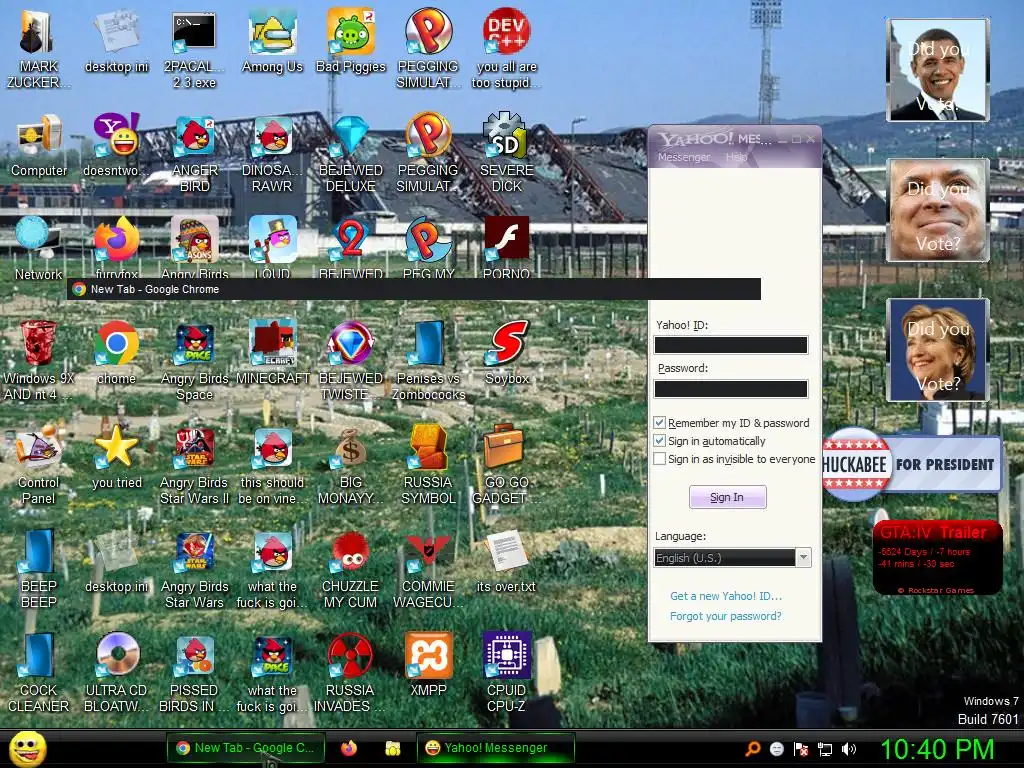Open the yellow folder taskbar icon

pos(392,748)
